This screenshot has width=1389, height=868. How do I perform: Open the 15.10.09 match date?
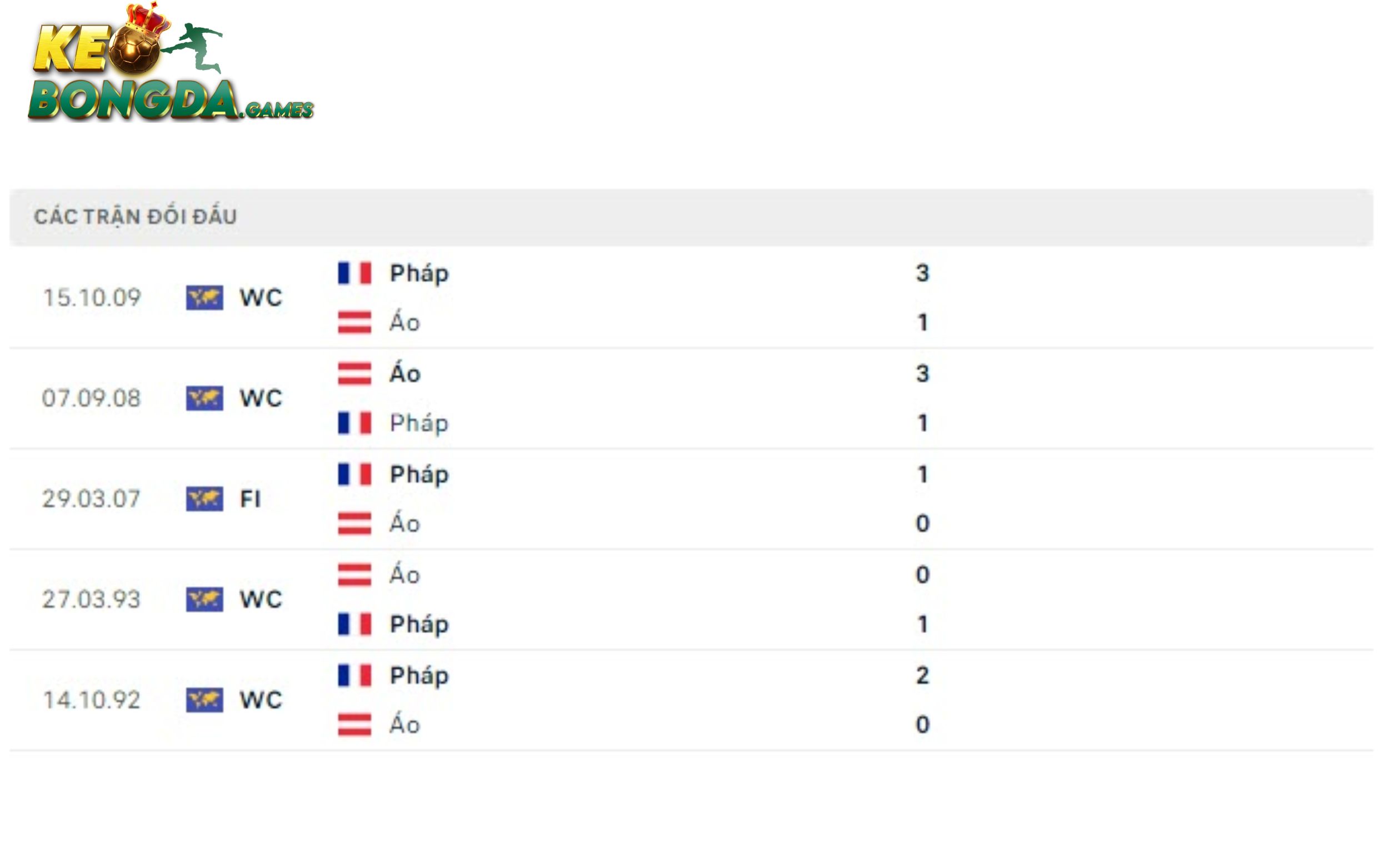click(x=92, y=298)
